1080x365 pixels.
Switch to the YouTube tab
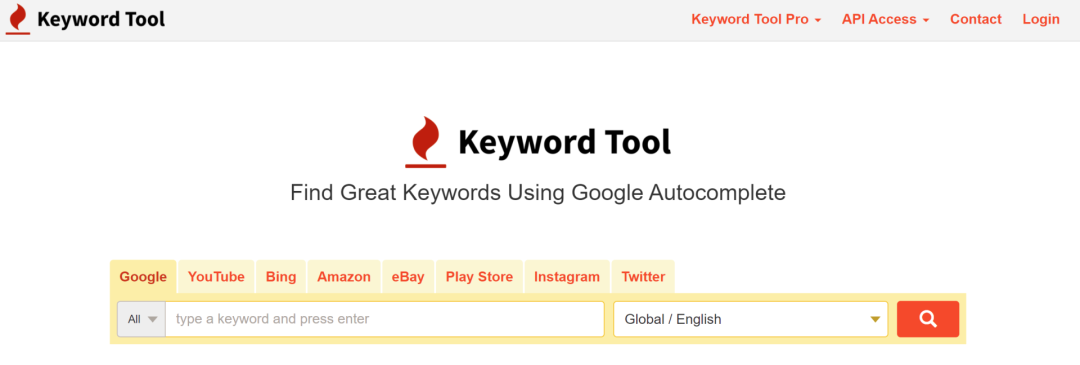coord(216,277)
